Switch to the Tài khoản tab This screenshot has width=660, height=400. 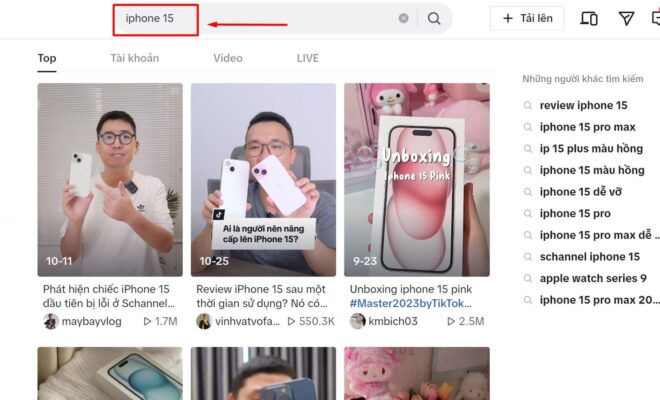pyautogui.click(x=135, y=58)
